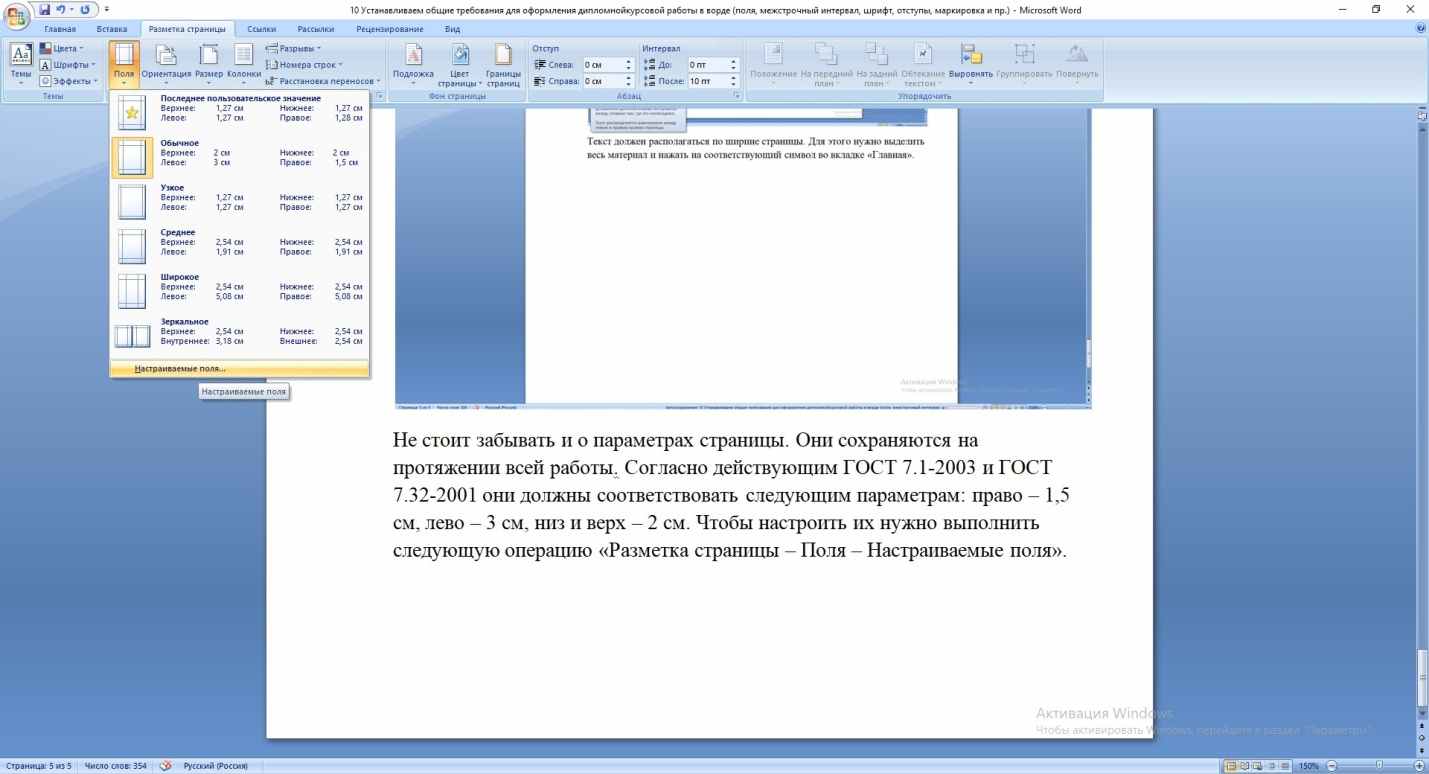Click the Слева left indent field
Screen dimensions: 1429x774
(x=608, y=65)
